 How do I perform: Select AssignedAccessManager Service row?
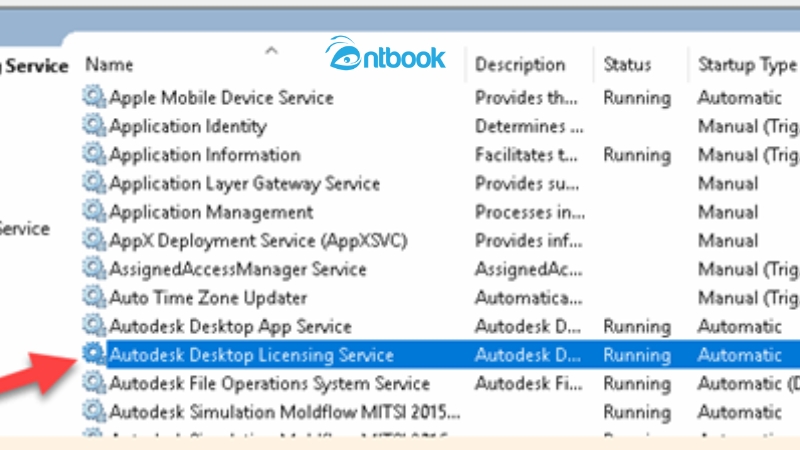tap(238, 269)
